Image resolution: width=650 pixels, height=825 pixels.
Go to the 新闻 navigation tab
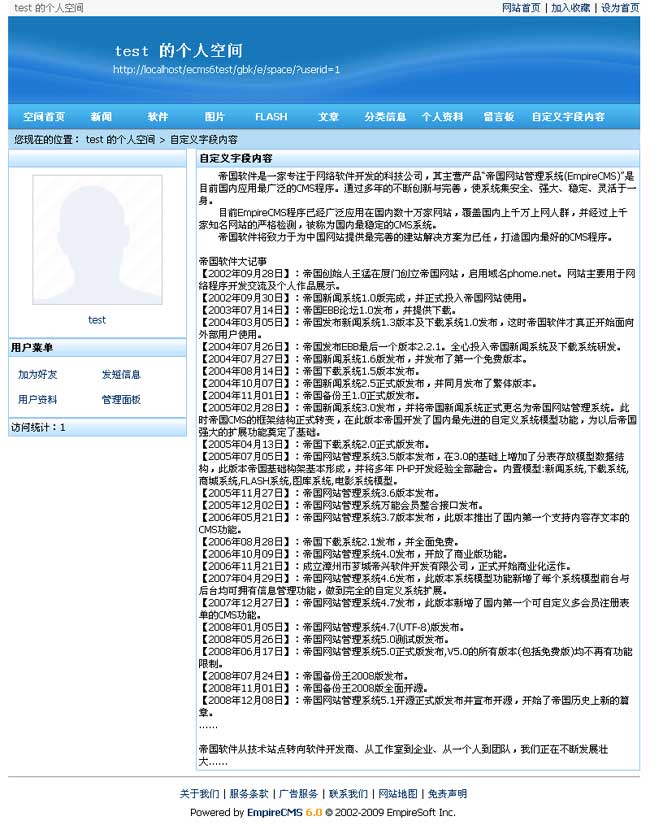[x=101, y=117]
